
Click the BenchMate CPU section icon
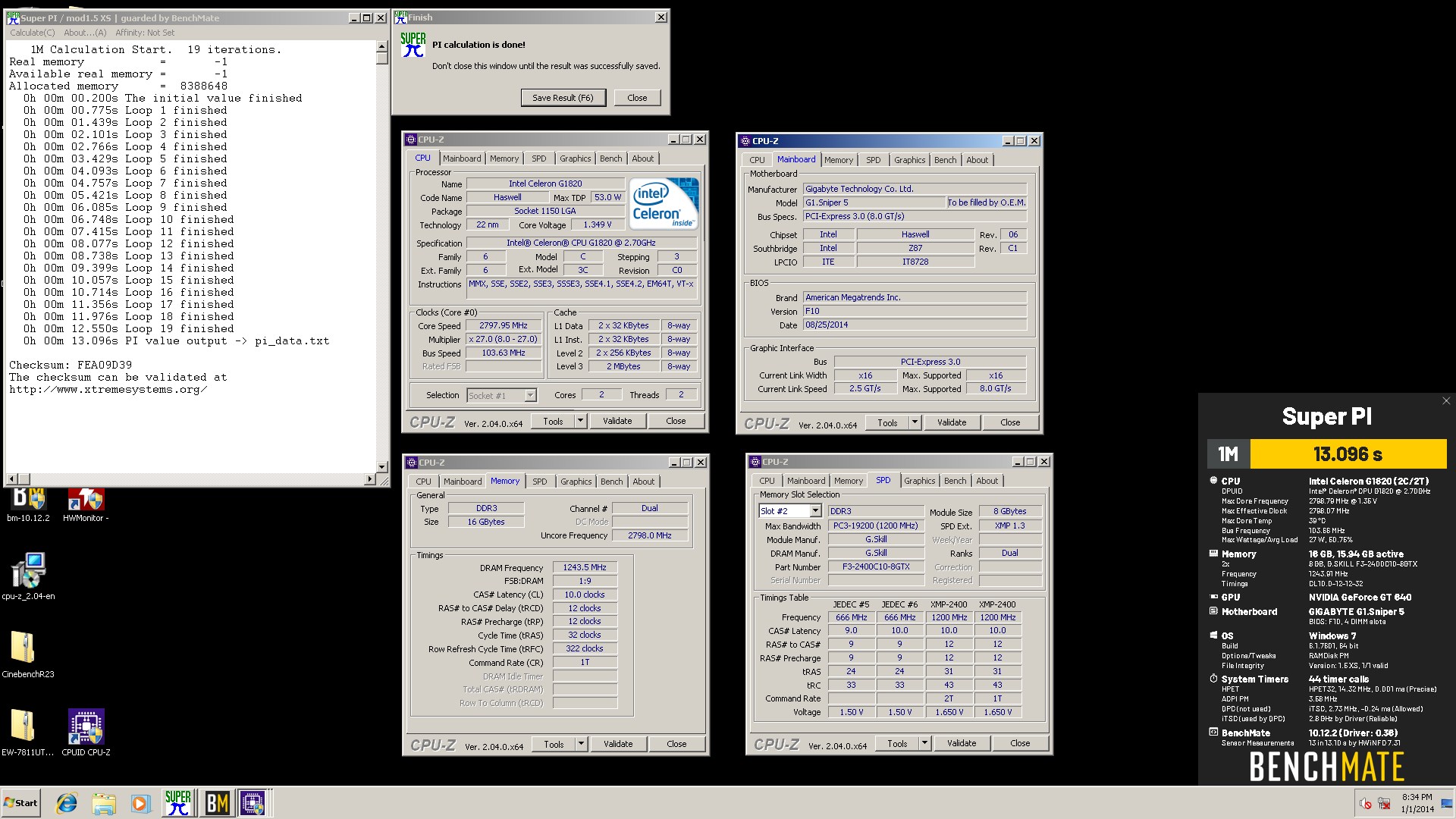tap(1213, 481)
